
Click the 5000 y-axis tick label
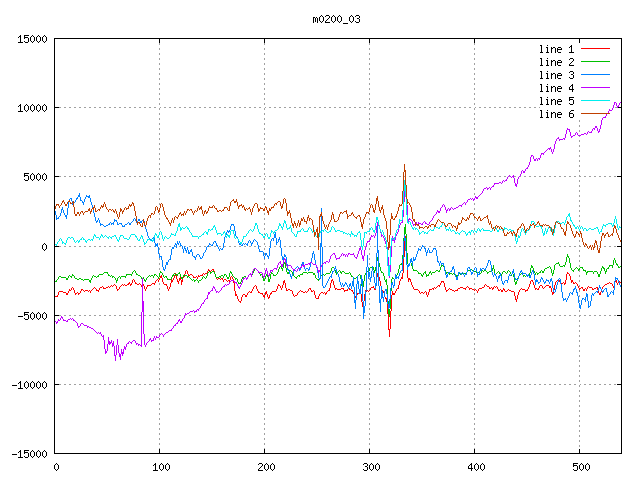tap(35, 177)
